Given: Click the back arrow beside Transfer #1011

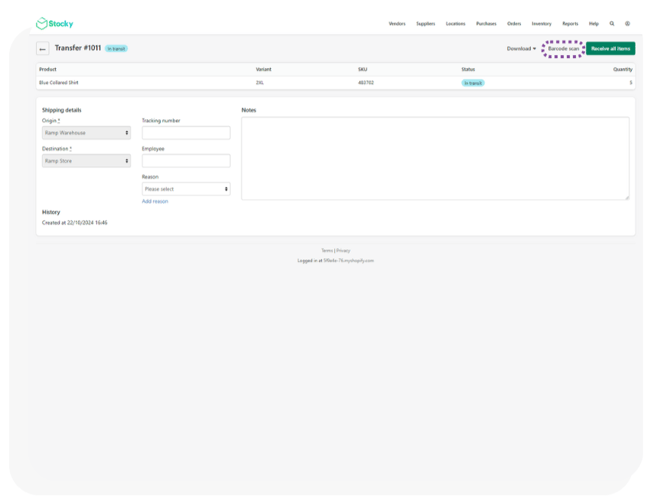Looking at the screenshot, I should (x=43, y=49).
